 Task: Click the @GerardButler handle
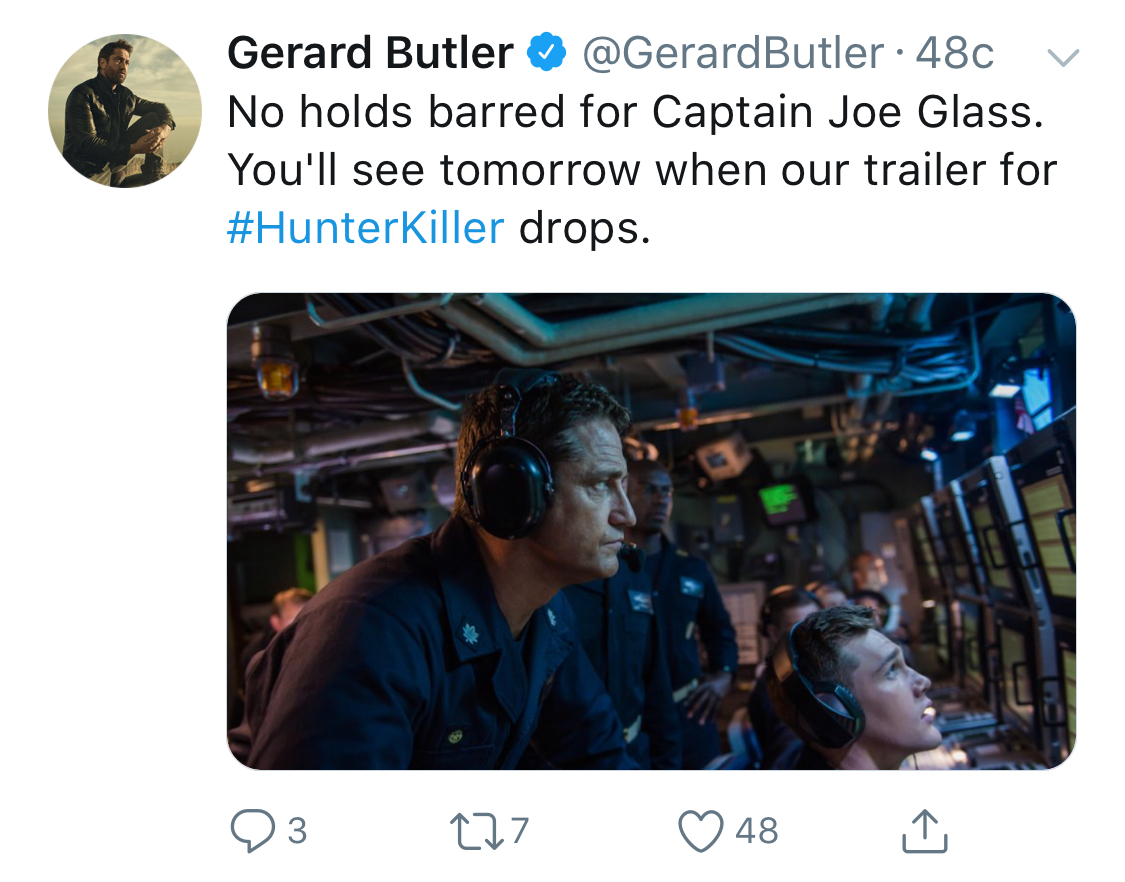coord(733,54)
